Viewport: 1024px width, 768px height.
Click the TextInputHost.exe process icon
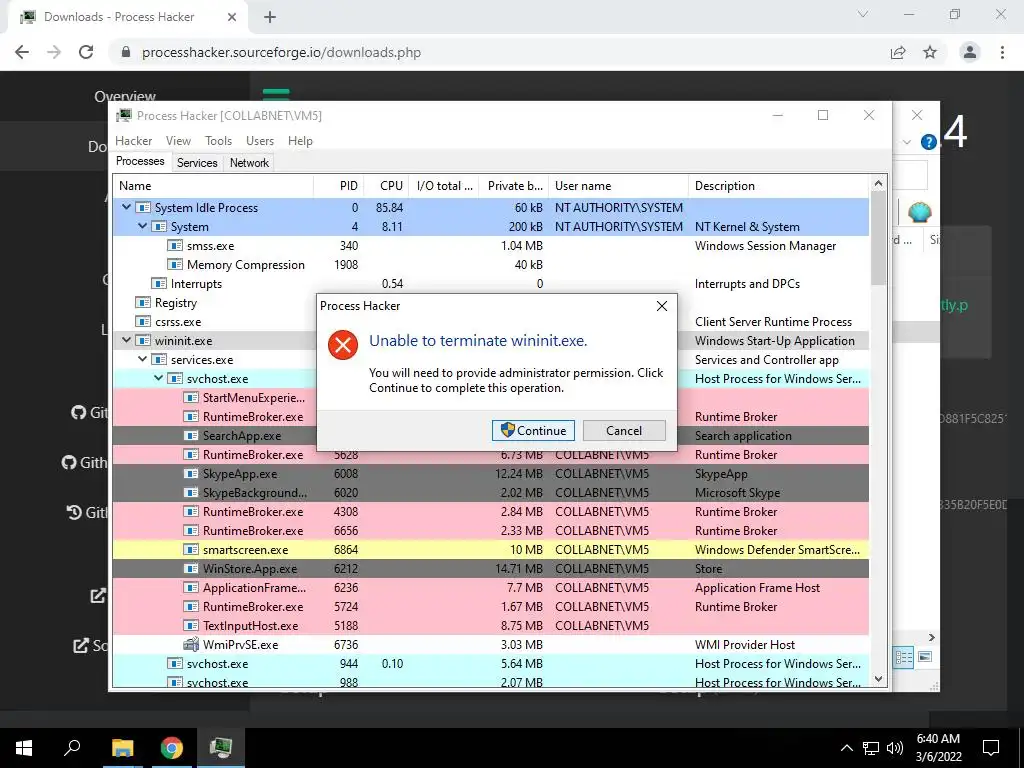pos(191,626)
